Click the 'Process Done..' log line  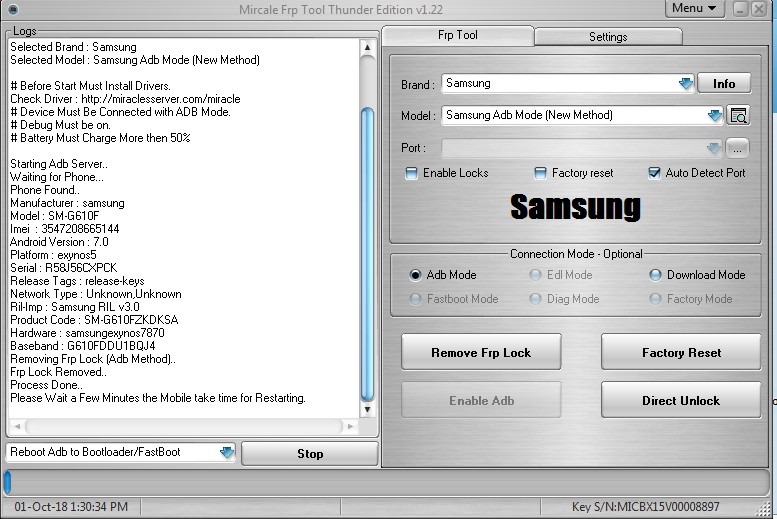click(47, 385)
